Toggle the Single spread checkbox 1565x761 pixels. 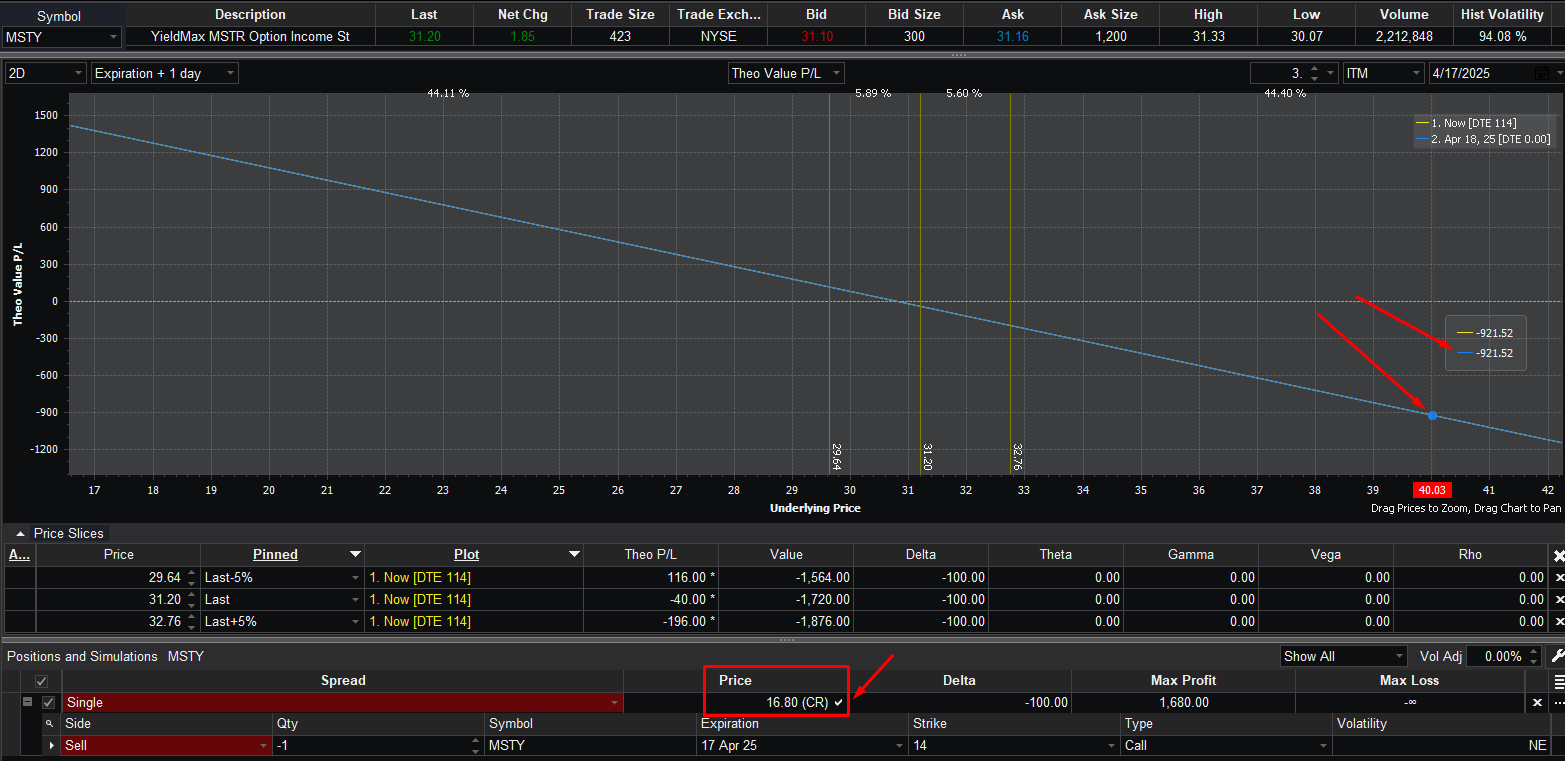[x=49, y=703]
